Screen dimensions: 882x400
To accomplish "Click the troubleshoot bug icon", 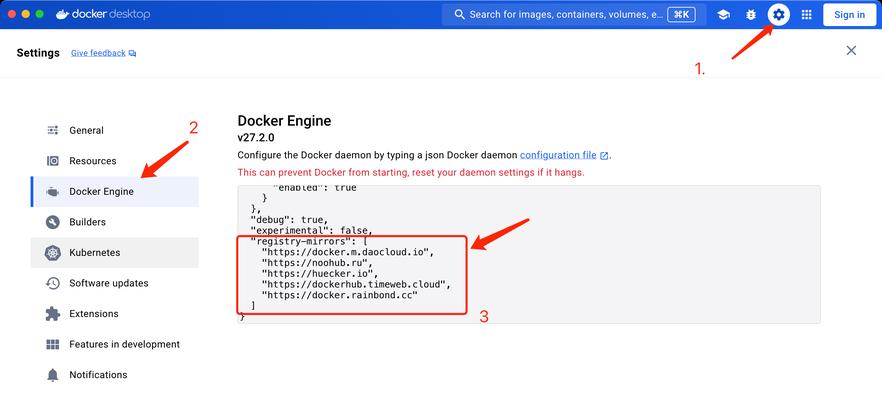I will [751, 15].
